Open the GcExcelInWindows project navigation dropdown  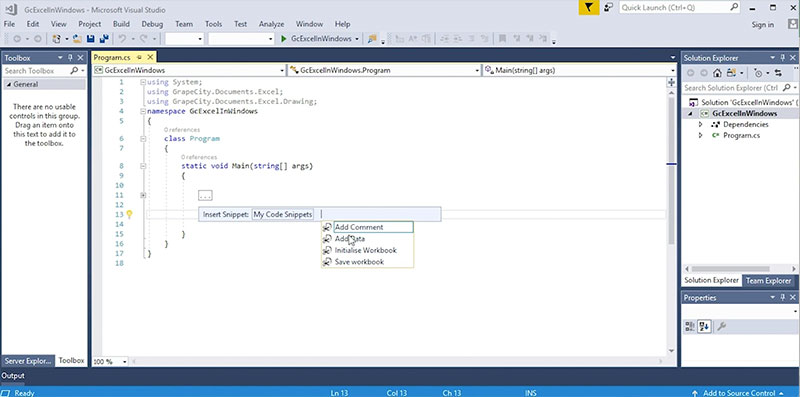282,70
